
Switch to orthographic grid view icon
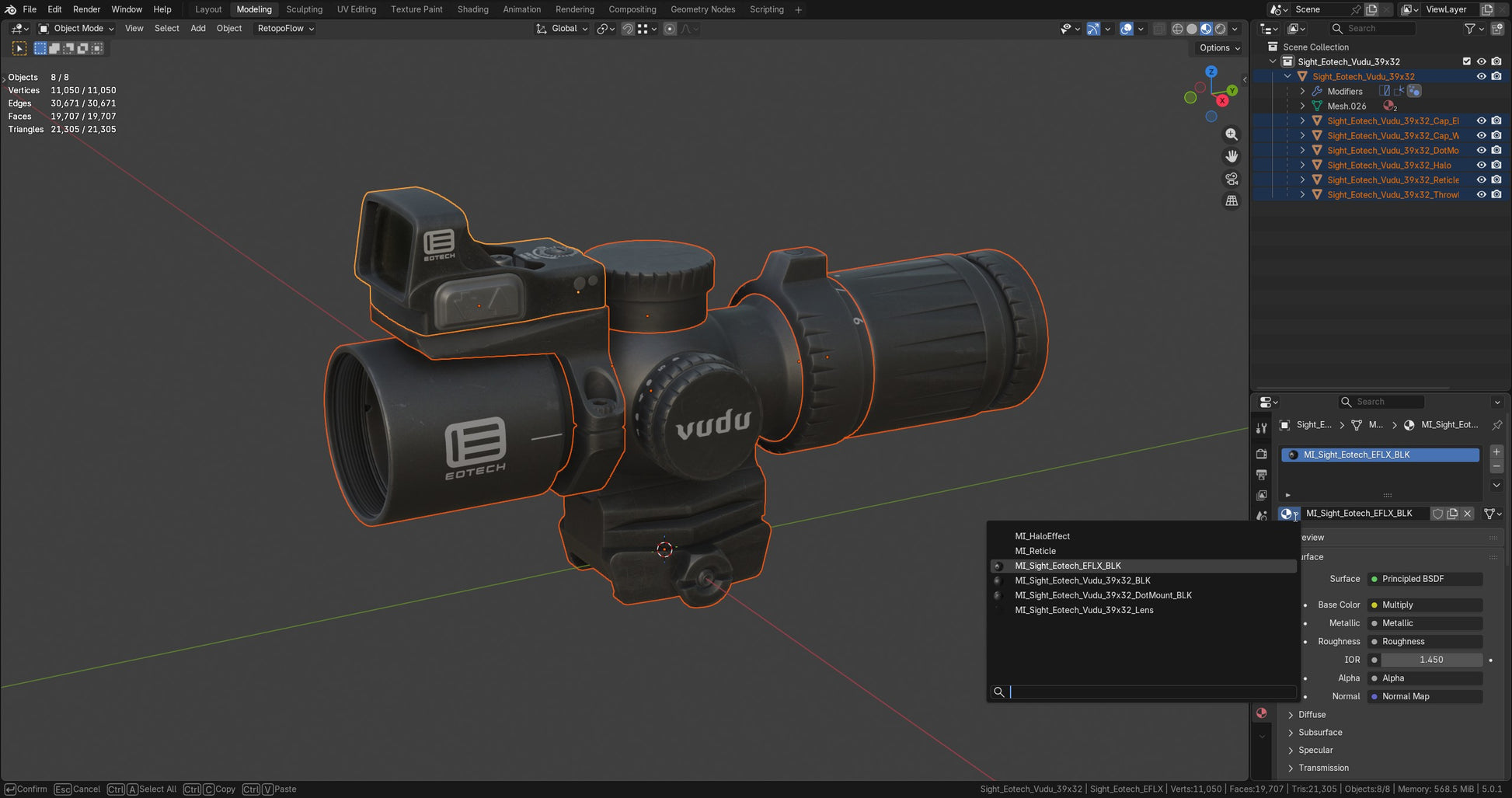1232,200
